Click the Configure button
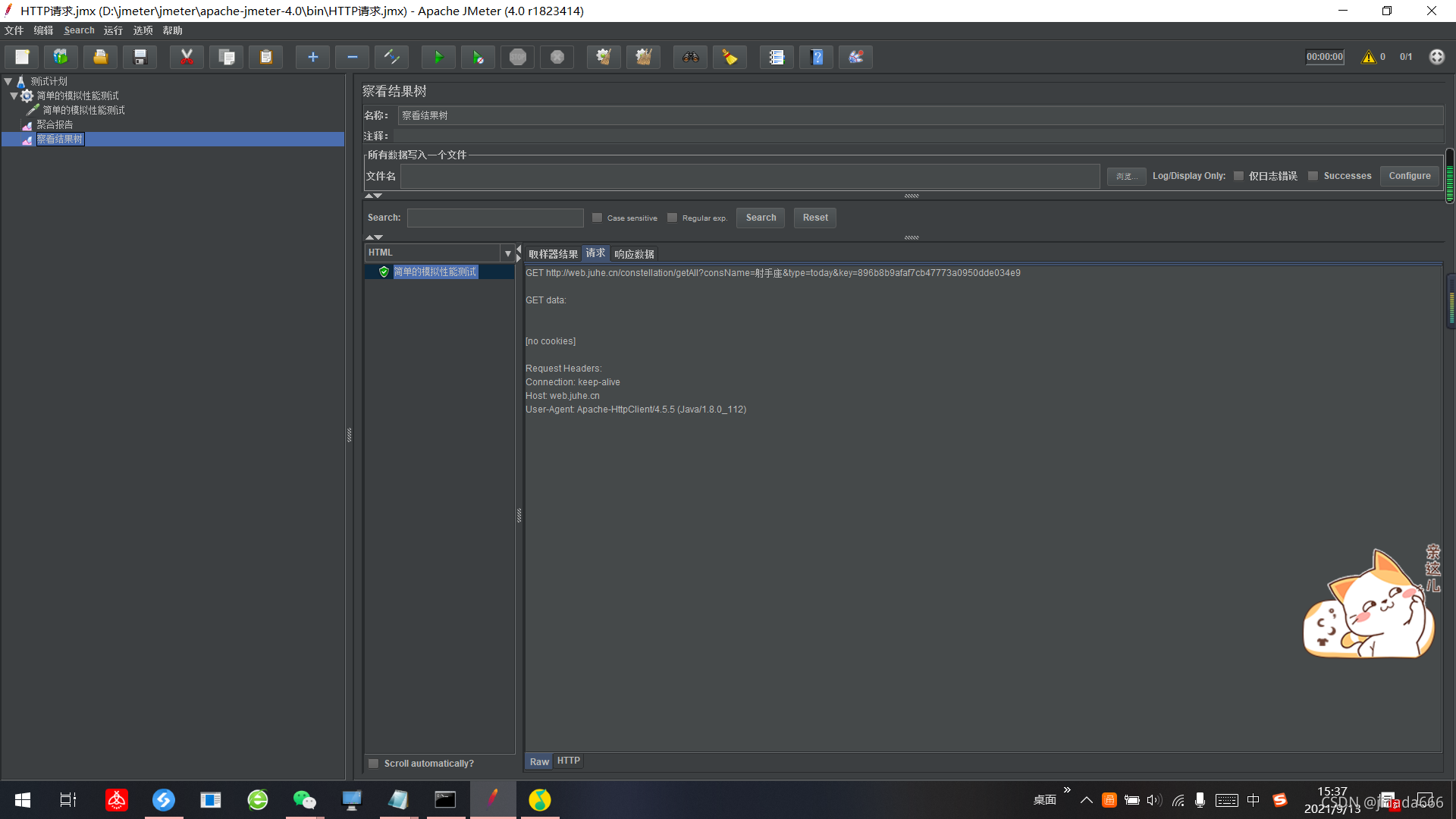The width and height of the screenshot is (1456, 819). coord(1409,176)
